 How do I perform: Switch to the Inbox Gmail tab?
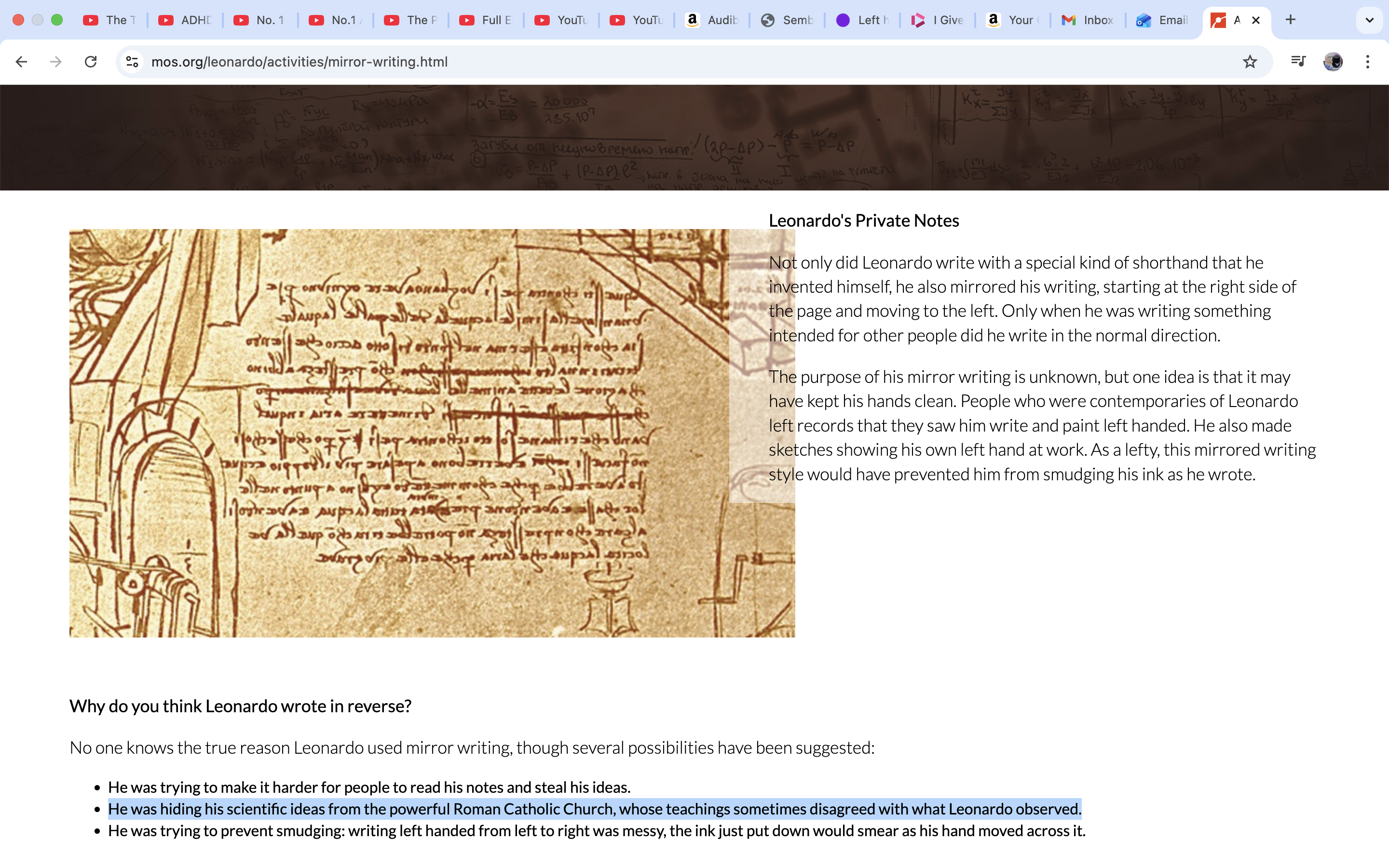click(x=1087, y=20)
